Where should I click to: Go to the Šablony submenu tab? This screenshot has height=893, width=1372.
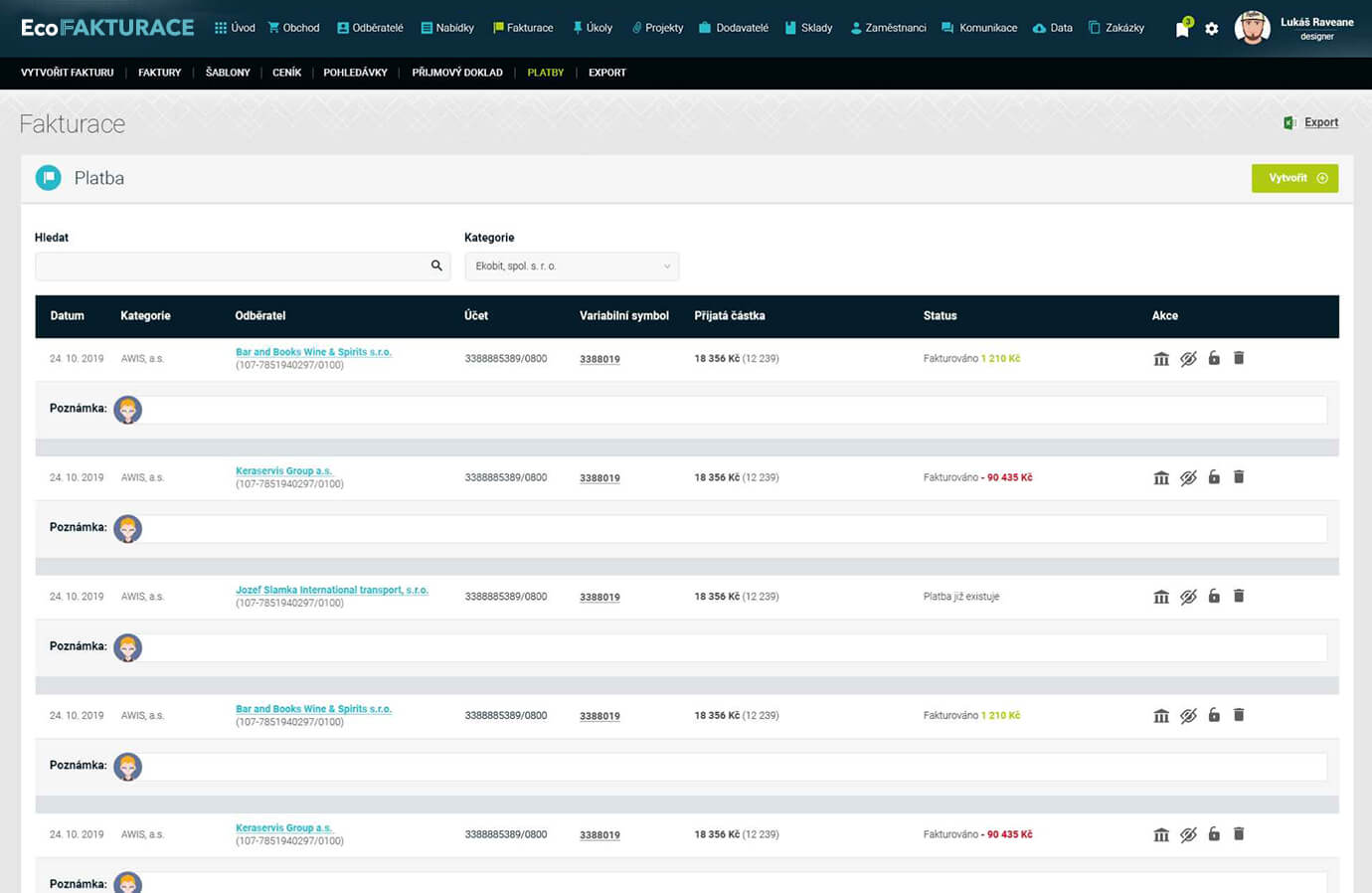point(228,73)
